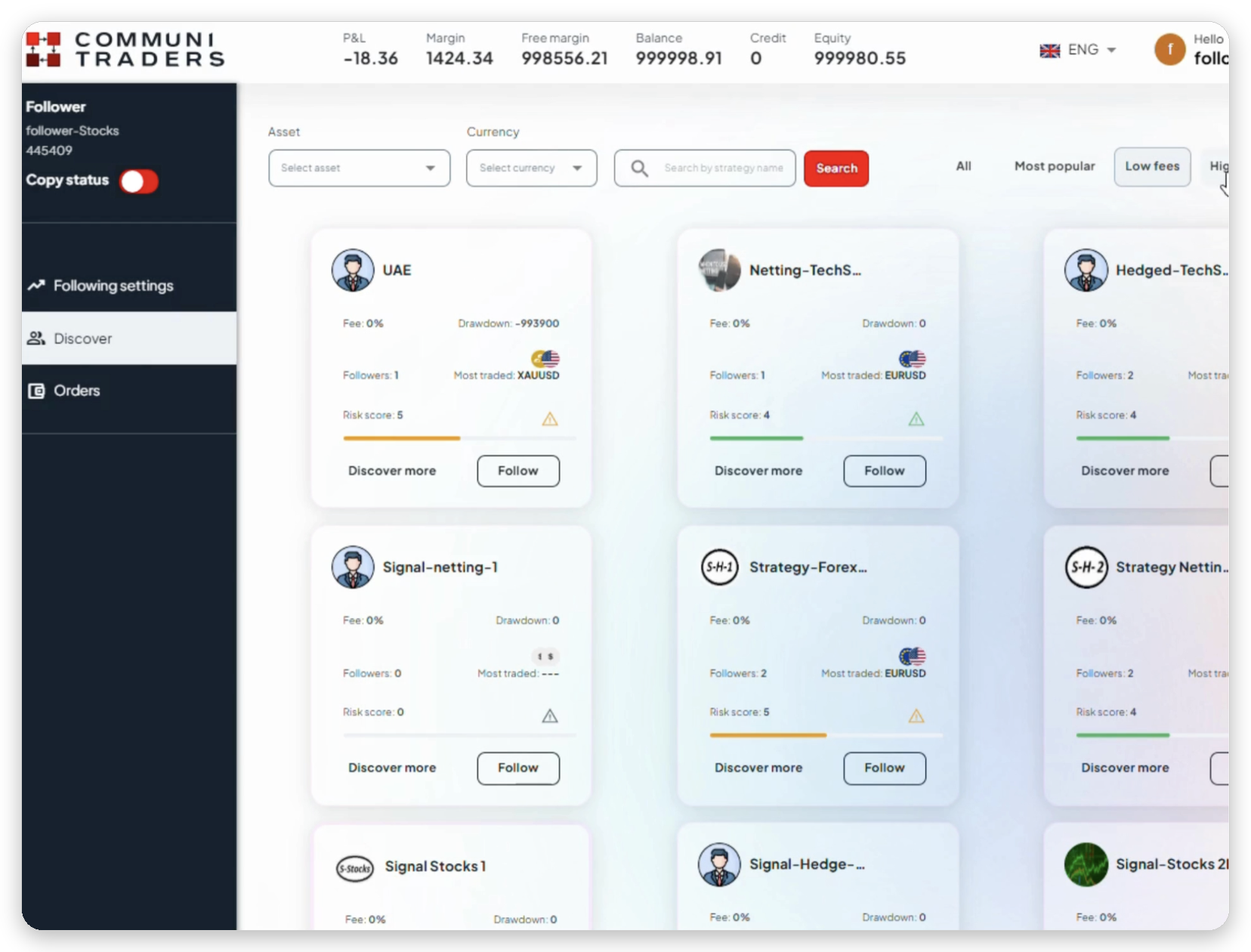Click the UAE risk warning triangle
Image resolution: width=1251 pixels, height=952 pixels.
(x=550, y=419)
